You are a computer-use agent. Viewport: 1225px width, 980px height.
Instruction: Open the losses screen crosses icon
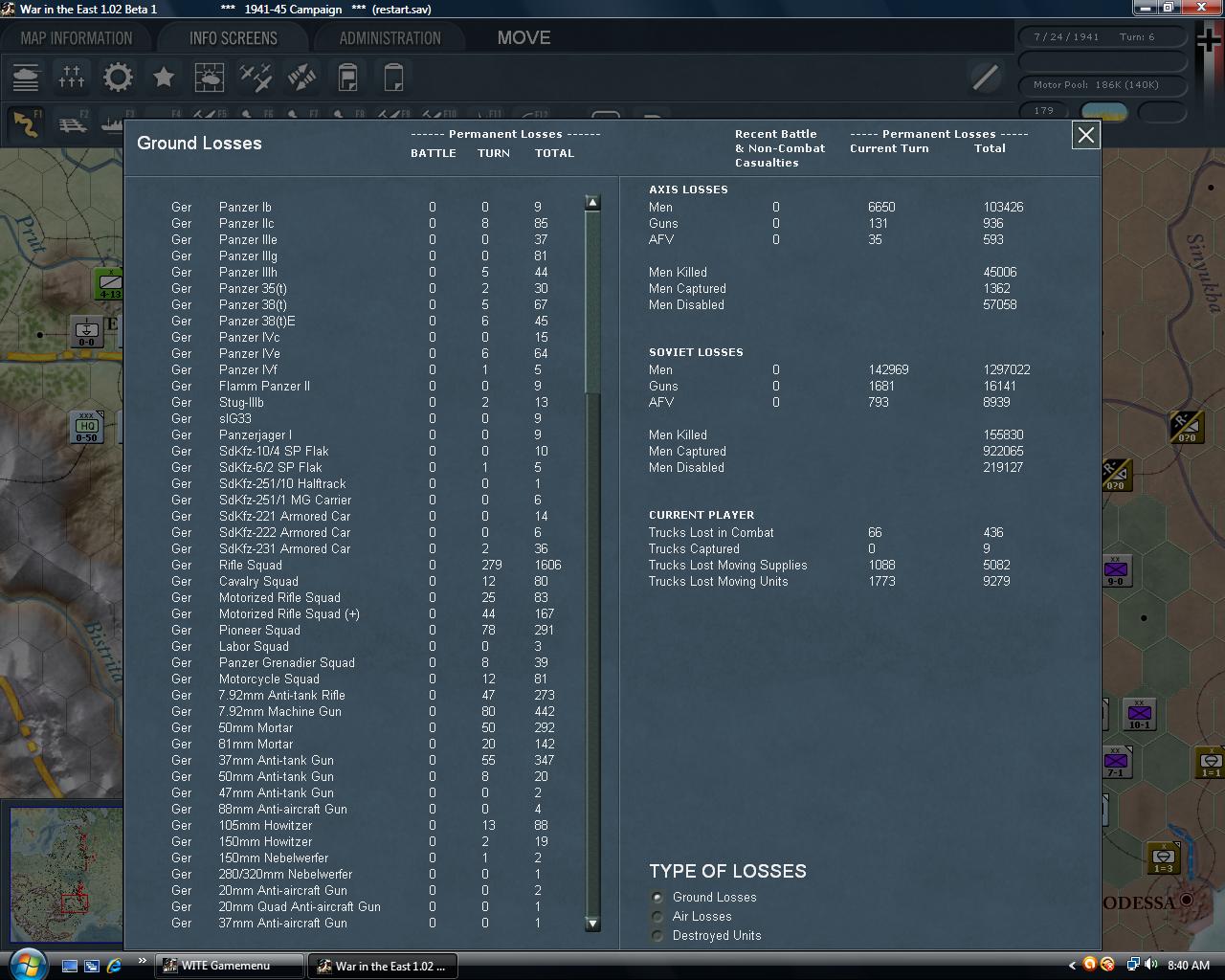72,77
